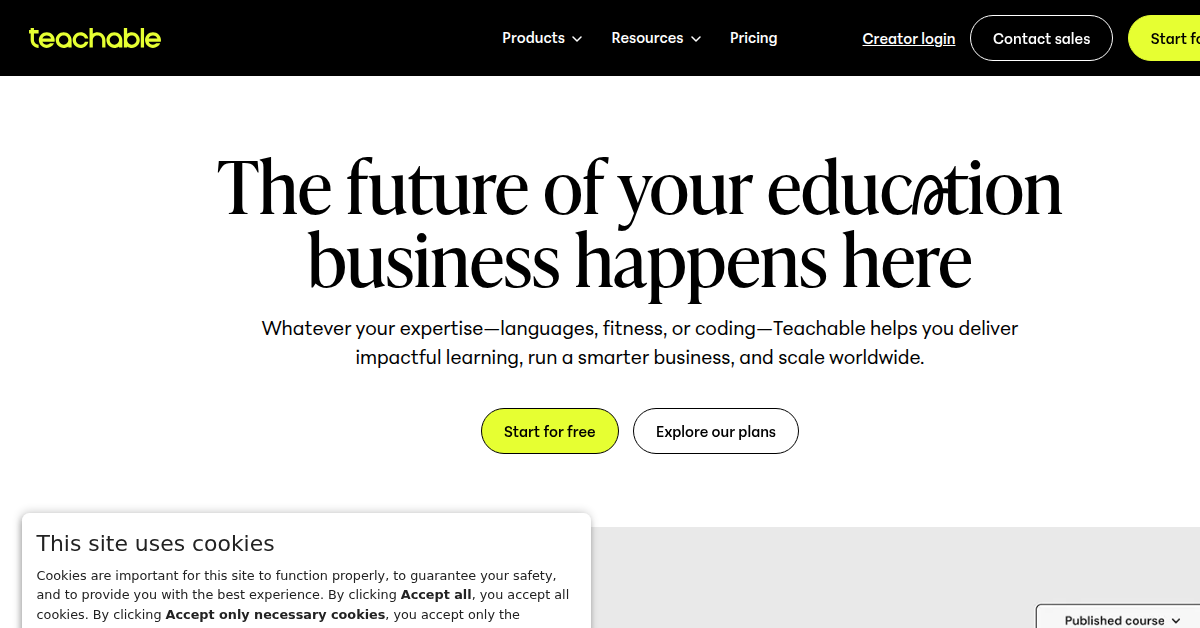Select the Explore our plans button
1200x628 pixels.
click(x=715, y=432)
